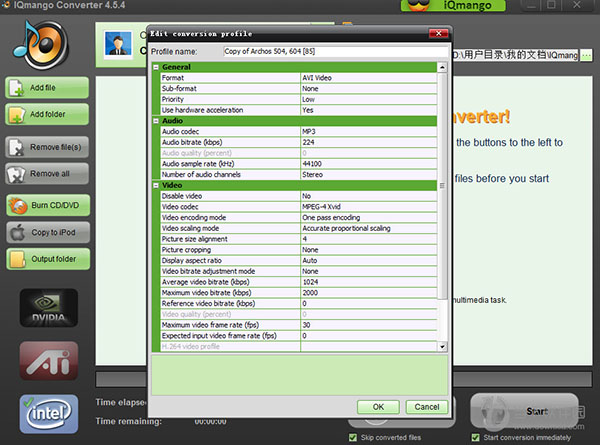Click the Remove all button
Screen dimensions: 600x445
(47, 174)
